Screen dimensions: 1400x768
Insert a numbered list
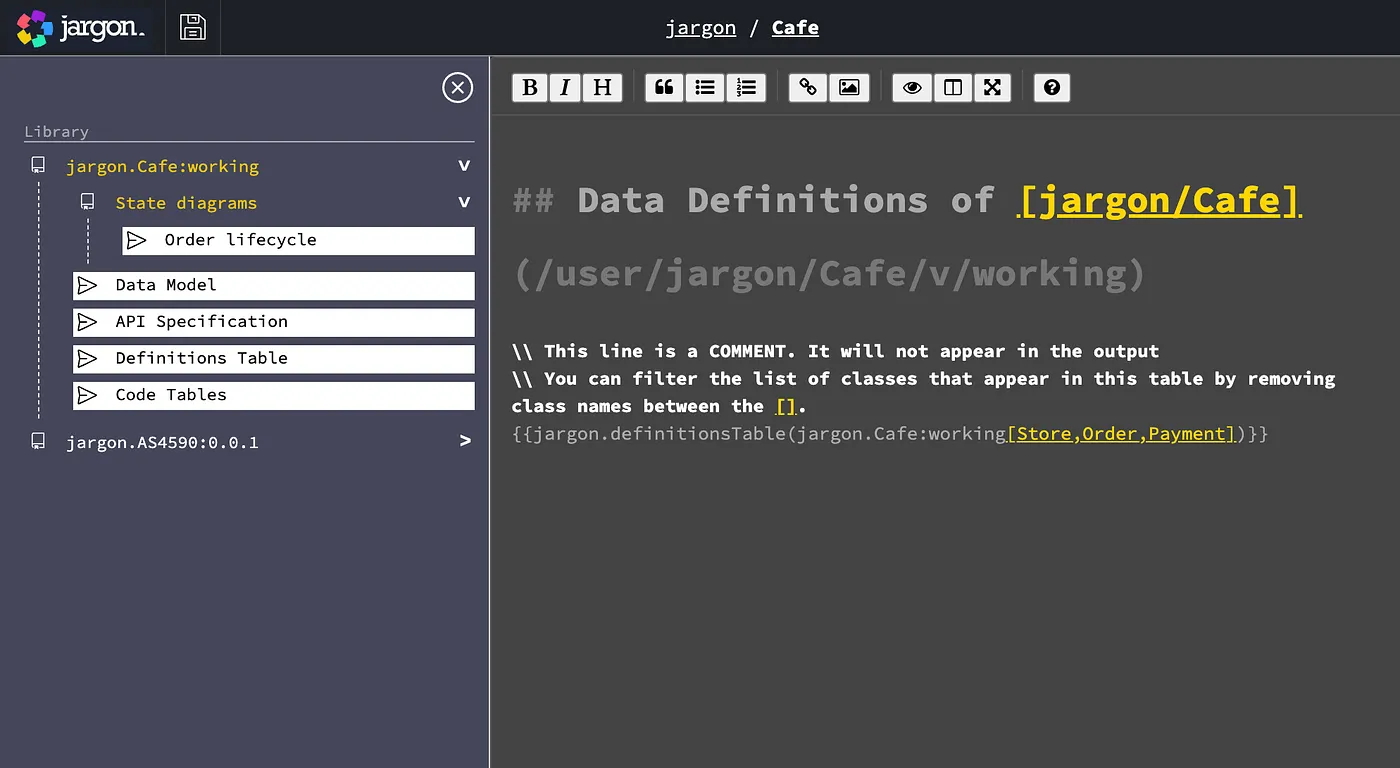pyautogui.click(x=747, y=88)
